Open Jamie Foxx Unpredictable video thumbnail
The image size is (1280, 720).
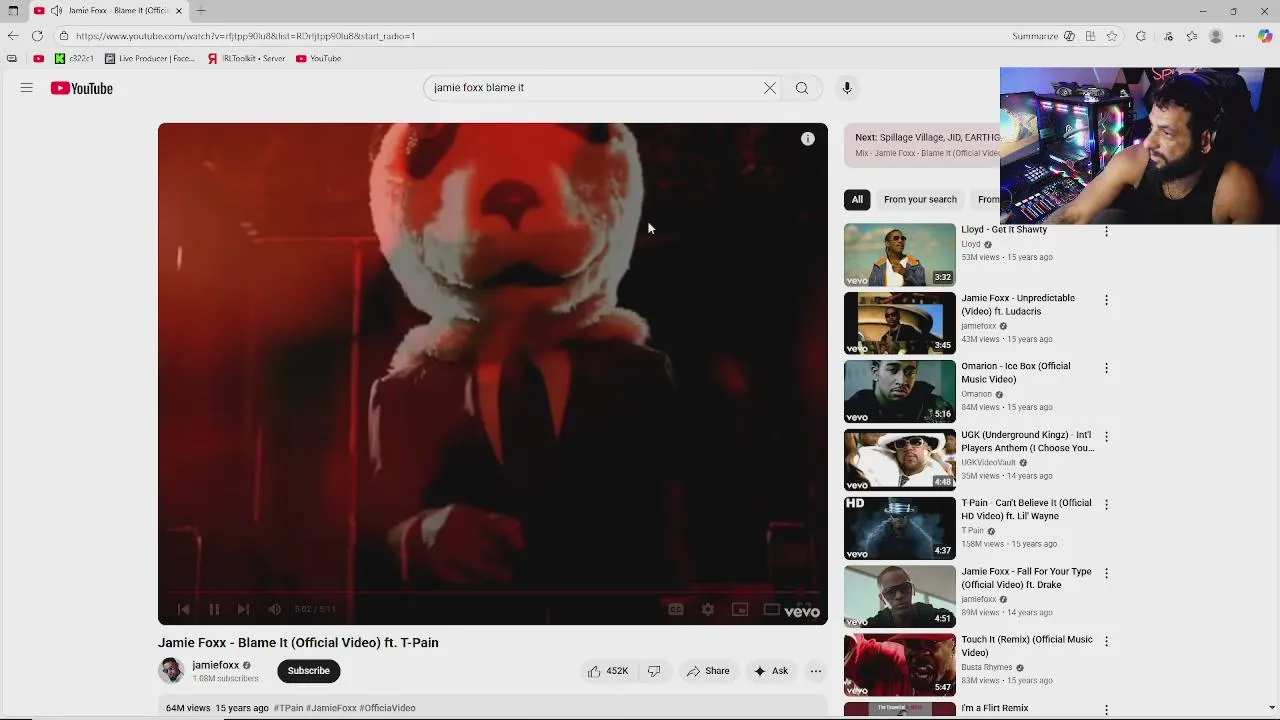pyautogui.click(x=900, y=323)
